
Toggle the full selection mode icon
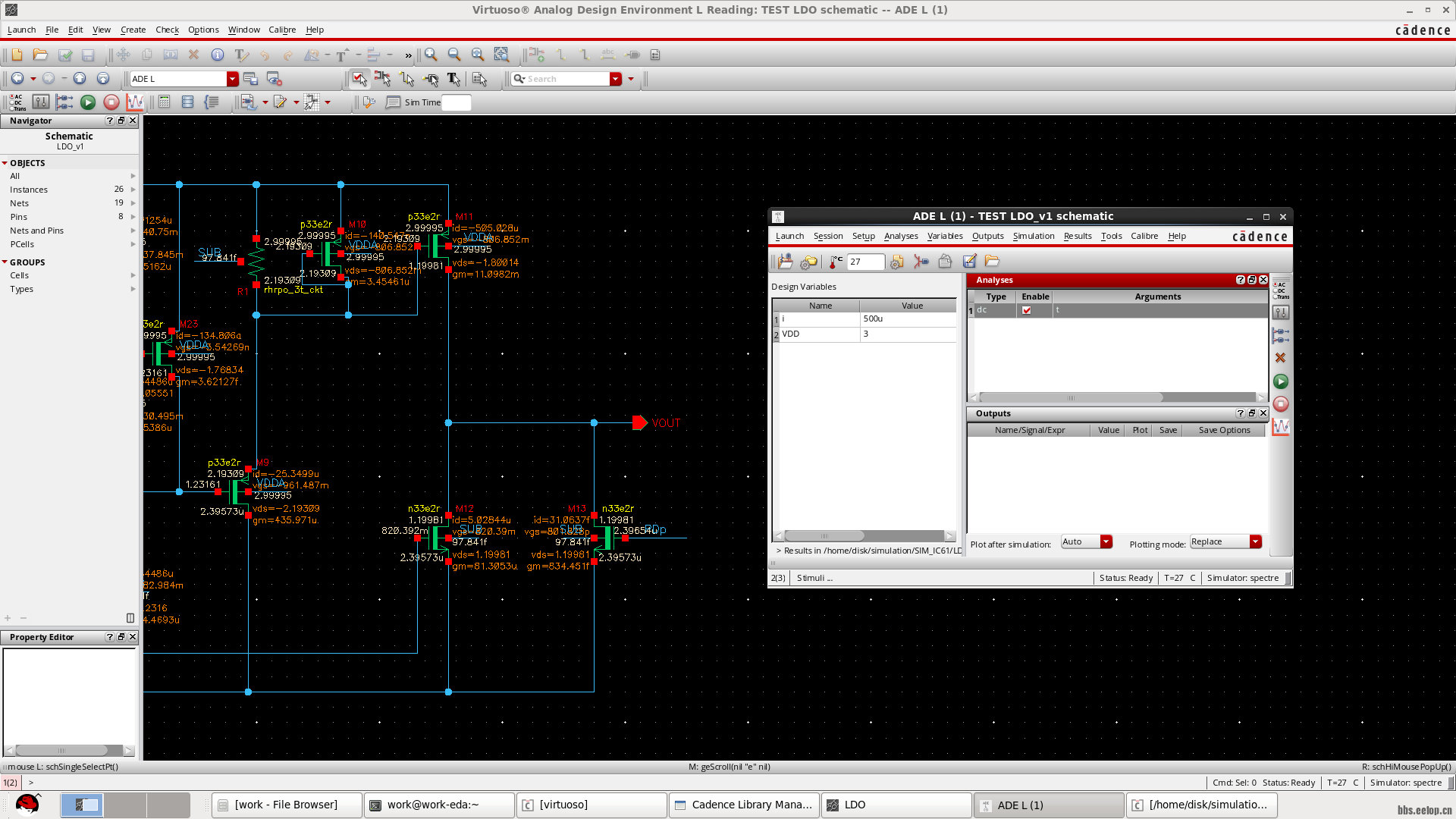pyautogui.click(x=359, y=79)
